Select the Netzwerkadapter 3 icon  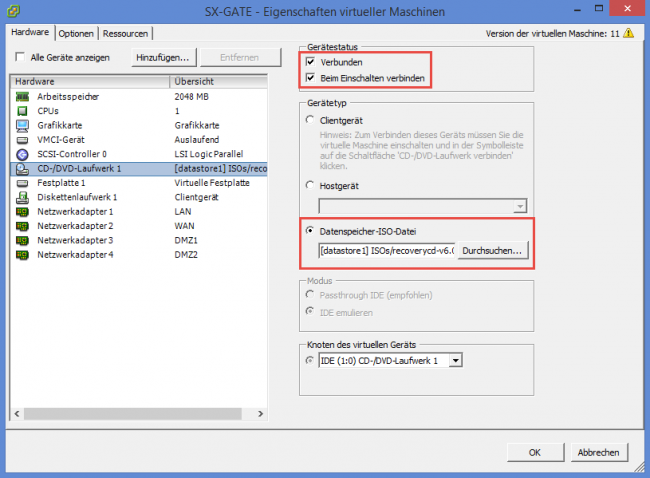tap(23, 240)
